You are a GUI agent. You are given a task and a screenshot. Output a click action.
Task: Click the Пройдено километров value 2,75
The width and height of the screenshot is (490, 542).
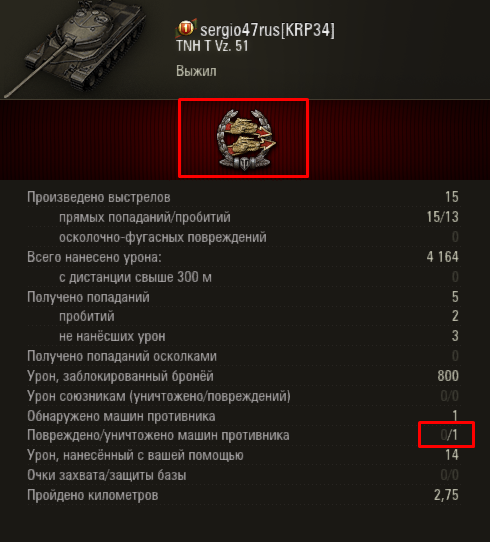pyautogui.click(x=446, y=495)
